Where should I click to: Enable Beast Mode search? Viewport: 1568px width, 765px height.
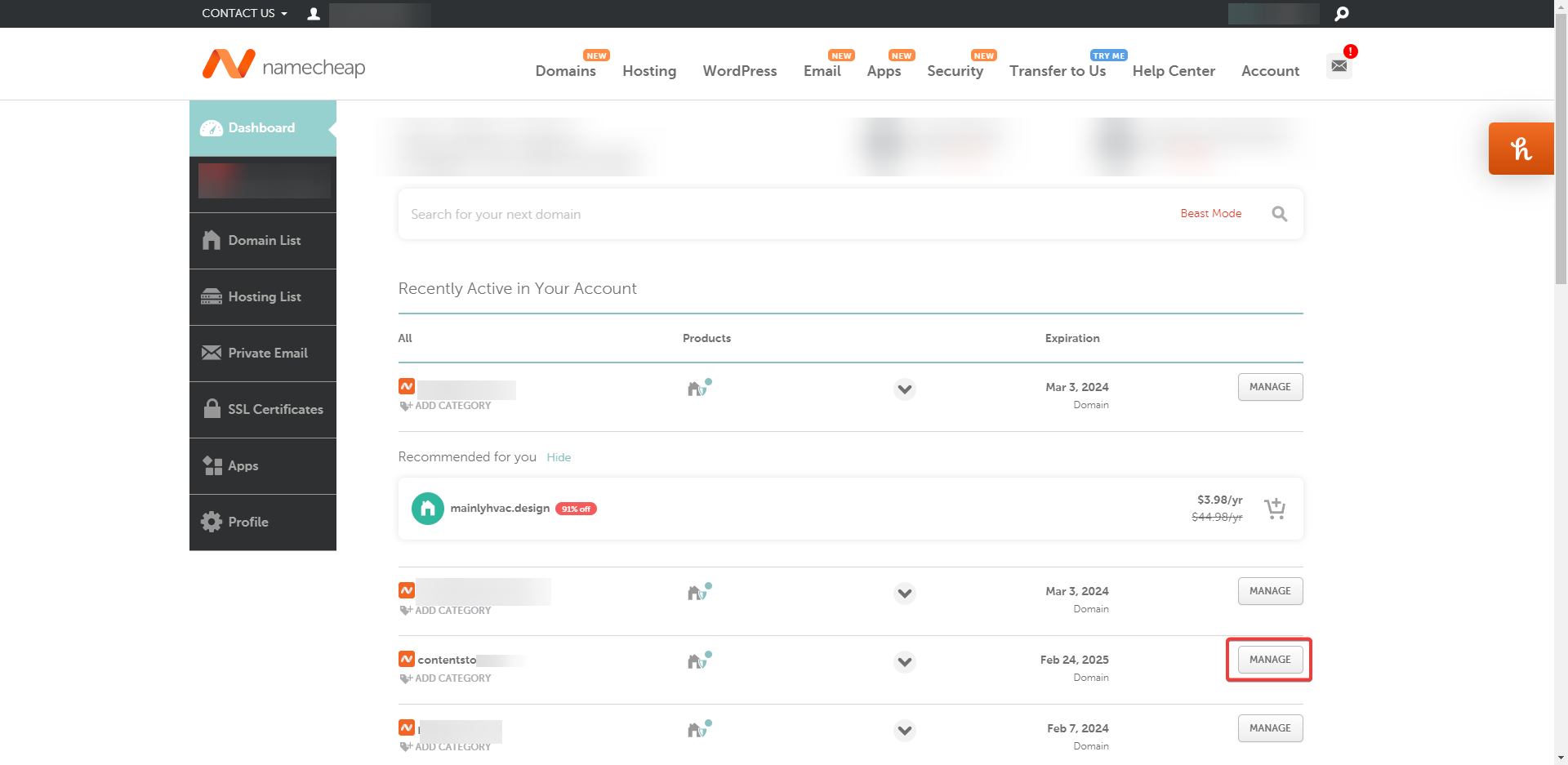pyautogui.click(x=1210, y=213)
